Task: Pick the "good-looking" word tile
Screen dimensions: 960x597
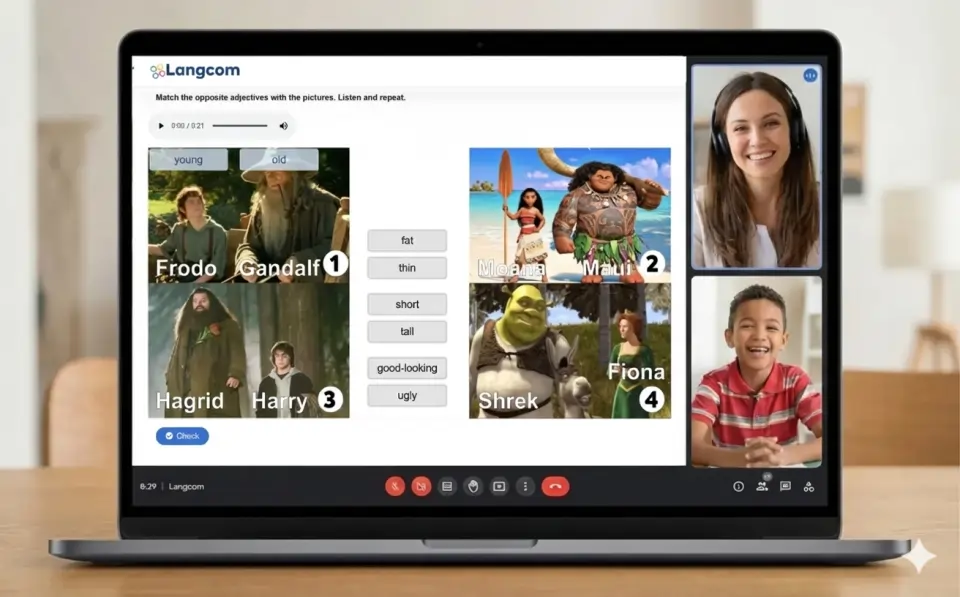Action: pyautogui.click(x=407, y=368)
